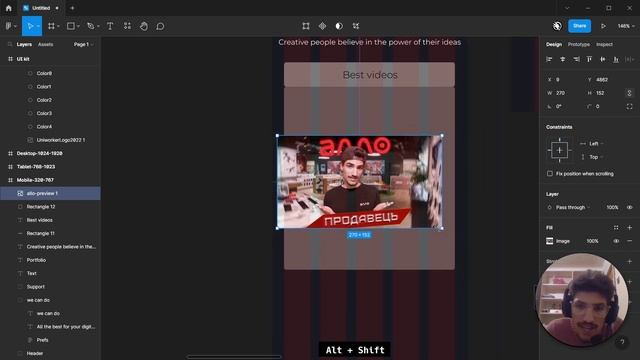Image resolution: width=640 pixels, height=360 pixels.
Task: Open the Resources tool
Action: [127, 26]
